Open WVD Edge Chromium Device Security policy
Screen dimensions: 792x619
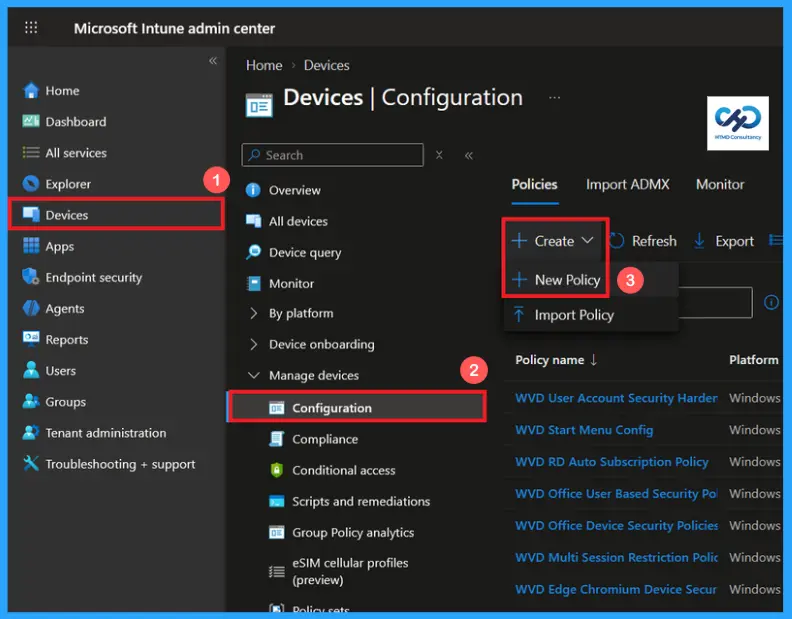(x=615, y=589)
